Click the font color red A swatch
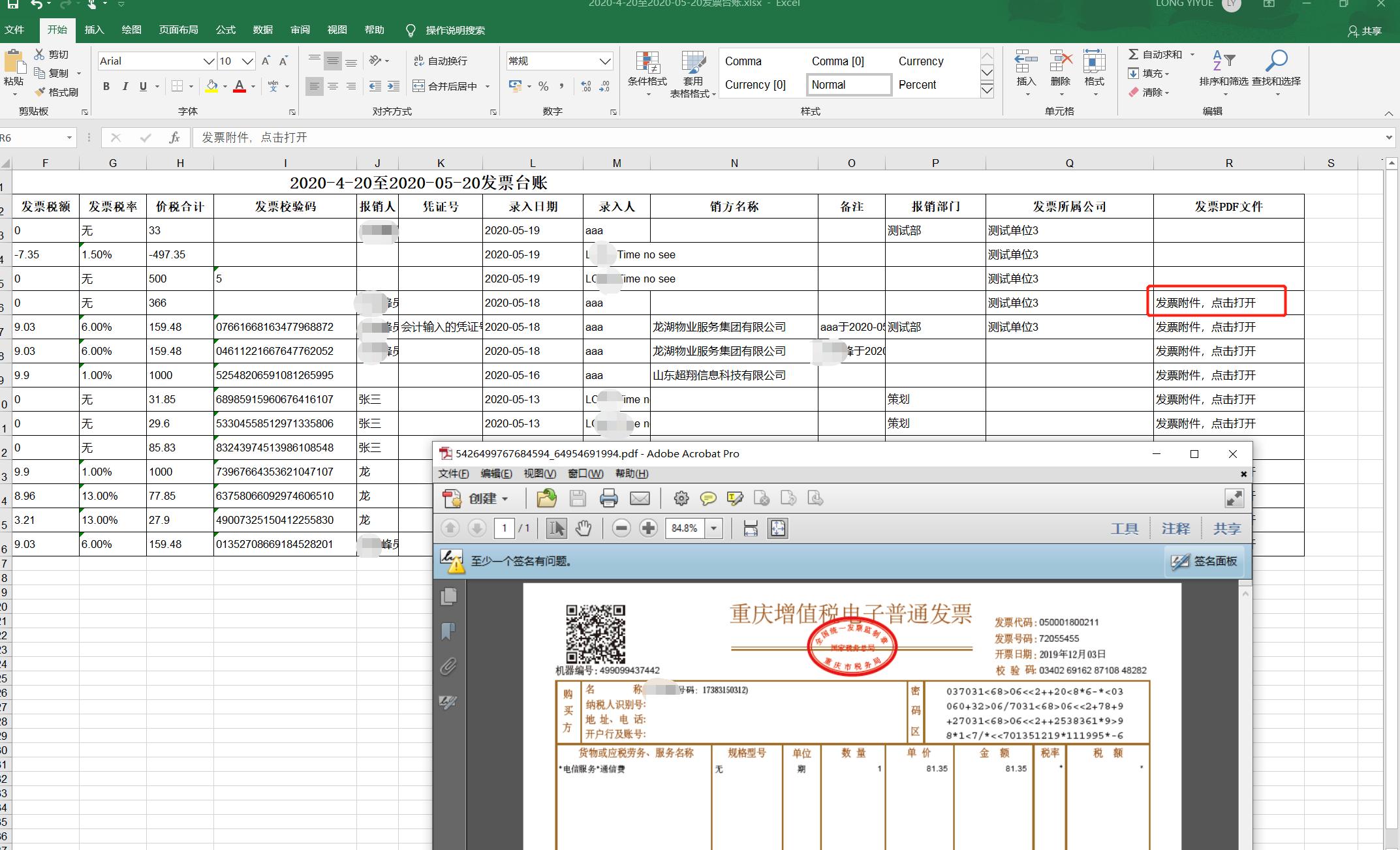The image size is (1400, 850). coord(239,86)
